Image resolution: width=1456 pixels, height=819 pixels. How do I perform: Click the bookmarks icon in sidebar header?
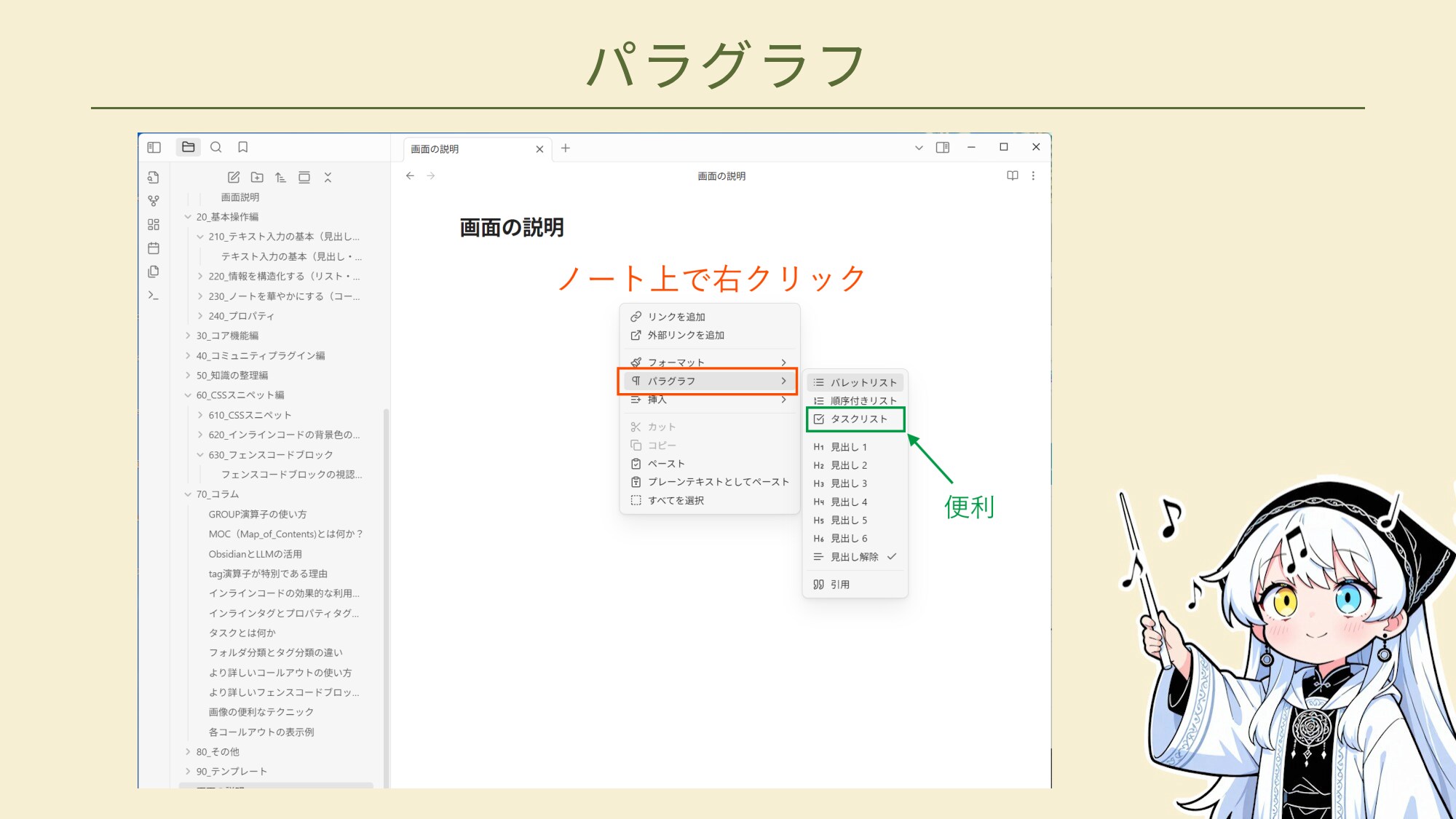[x=243, y=147]
